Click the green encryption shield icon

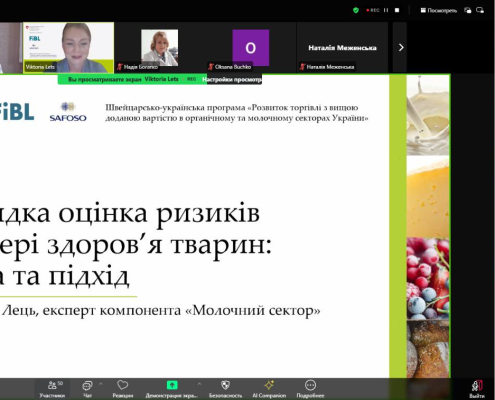[x=356, y=10]
